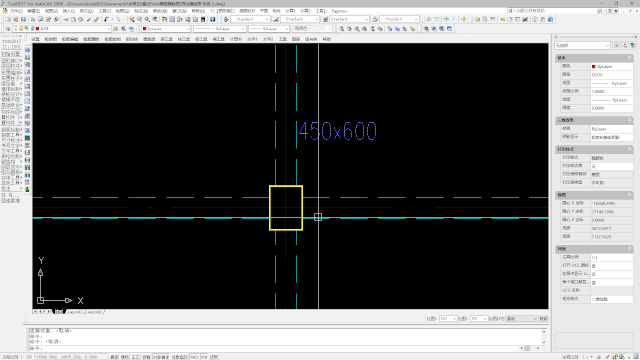
Task: Click the Open file icon
Action: pyautogui.click(x=16, y=19)
